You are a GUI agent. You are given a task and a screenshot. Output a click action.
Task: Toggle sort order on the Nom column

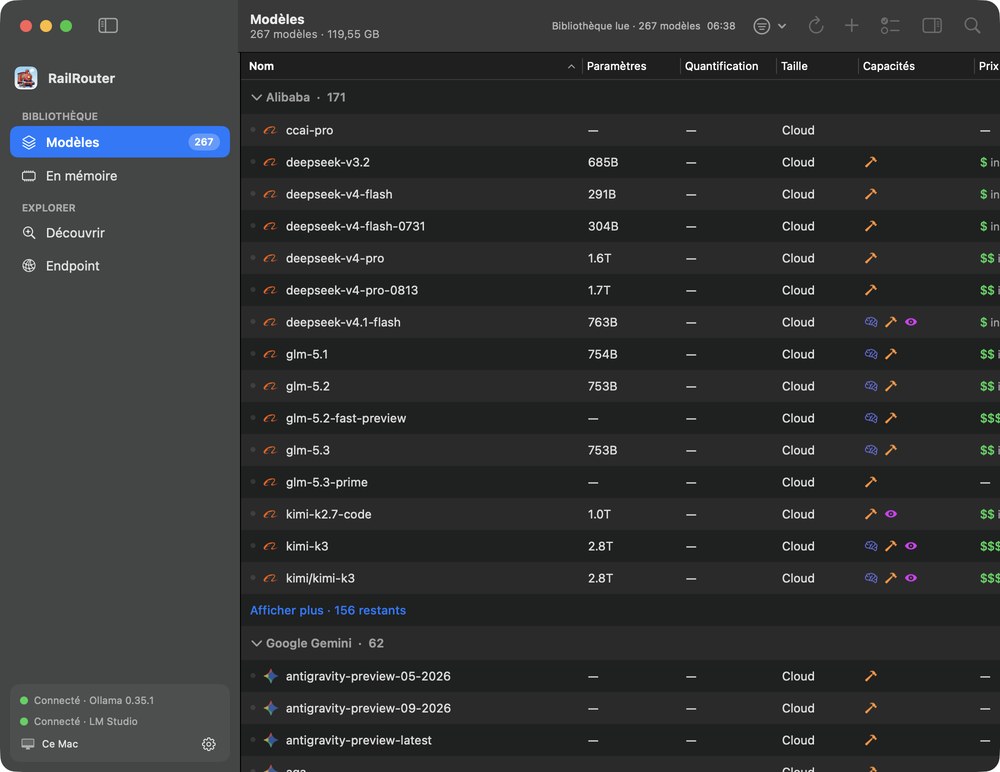571,66
